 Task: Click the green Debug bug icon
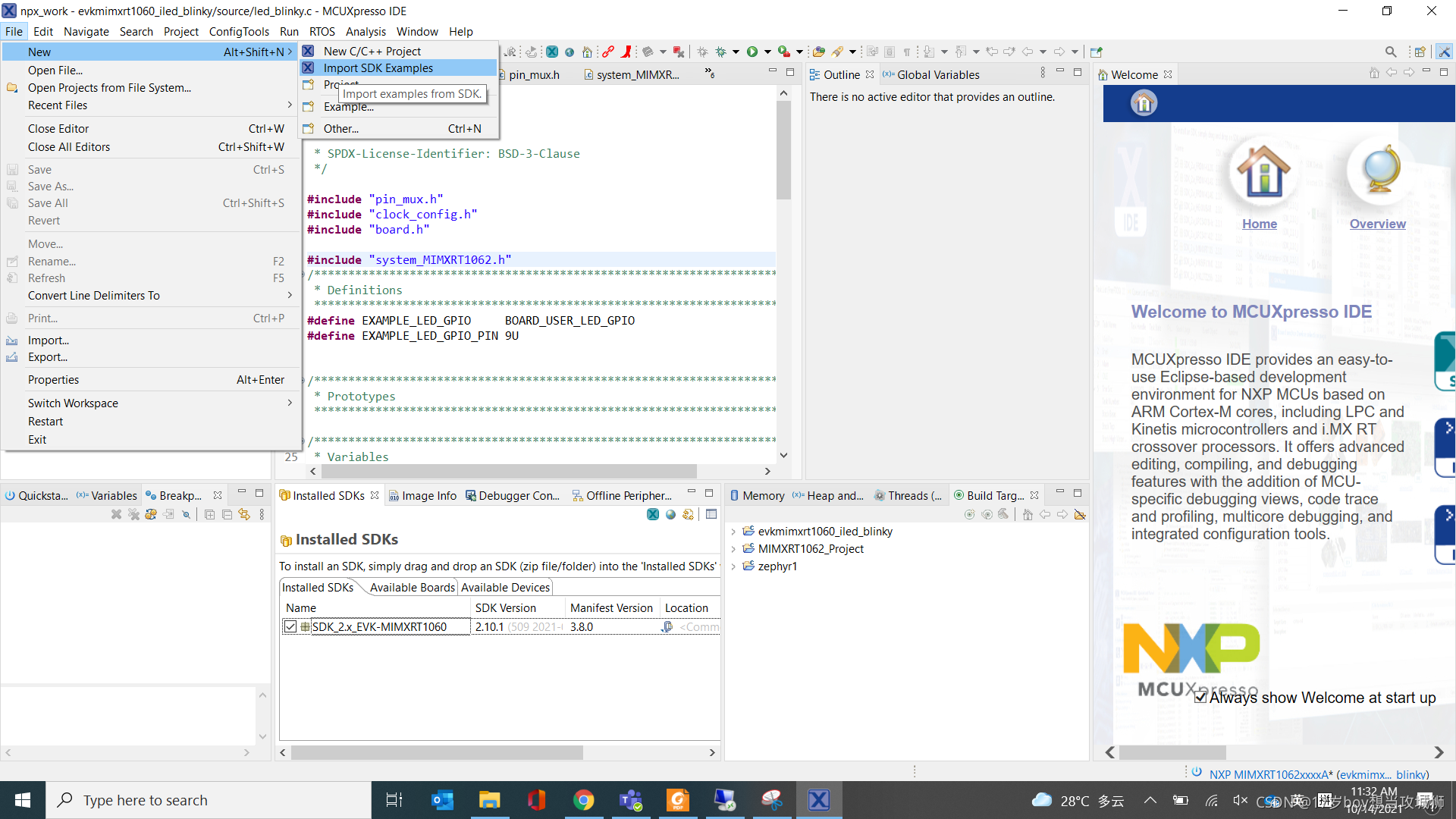pos(720,52)
